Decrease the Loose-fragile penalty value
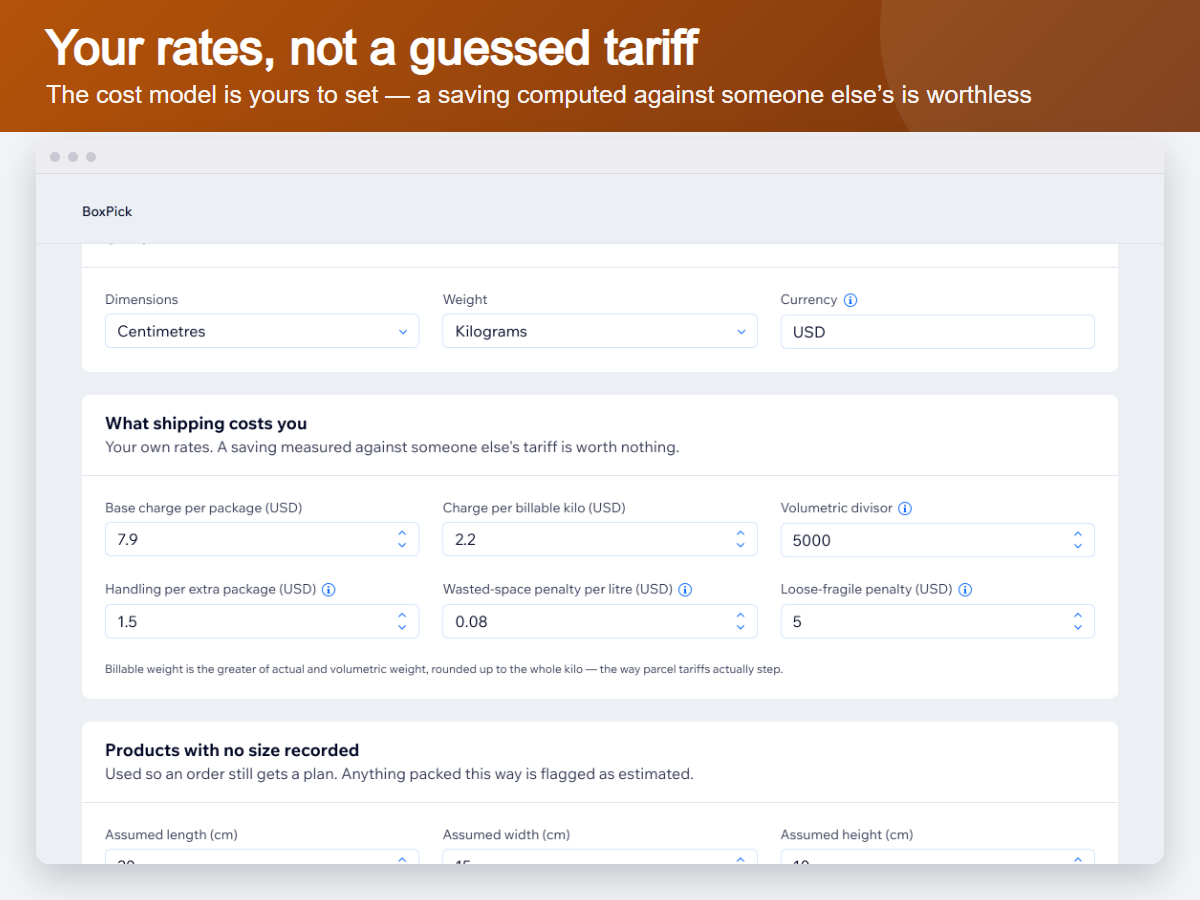This screenshot has height=900, width=1200. (1078, 628)
